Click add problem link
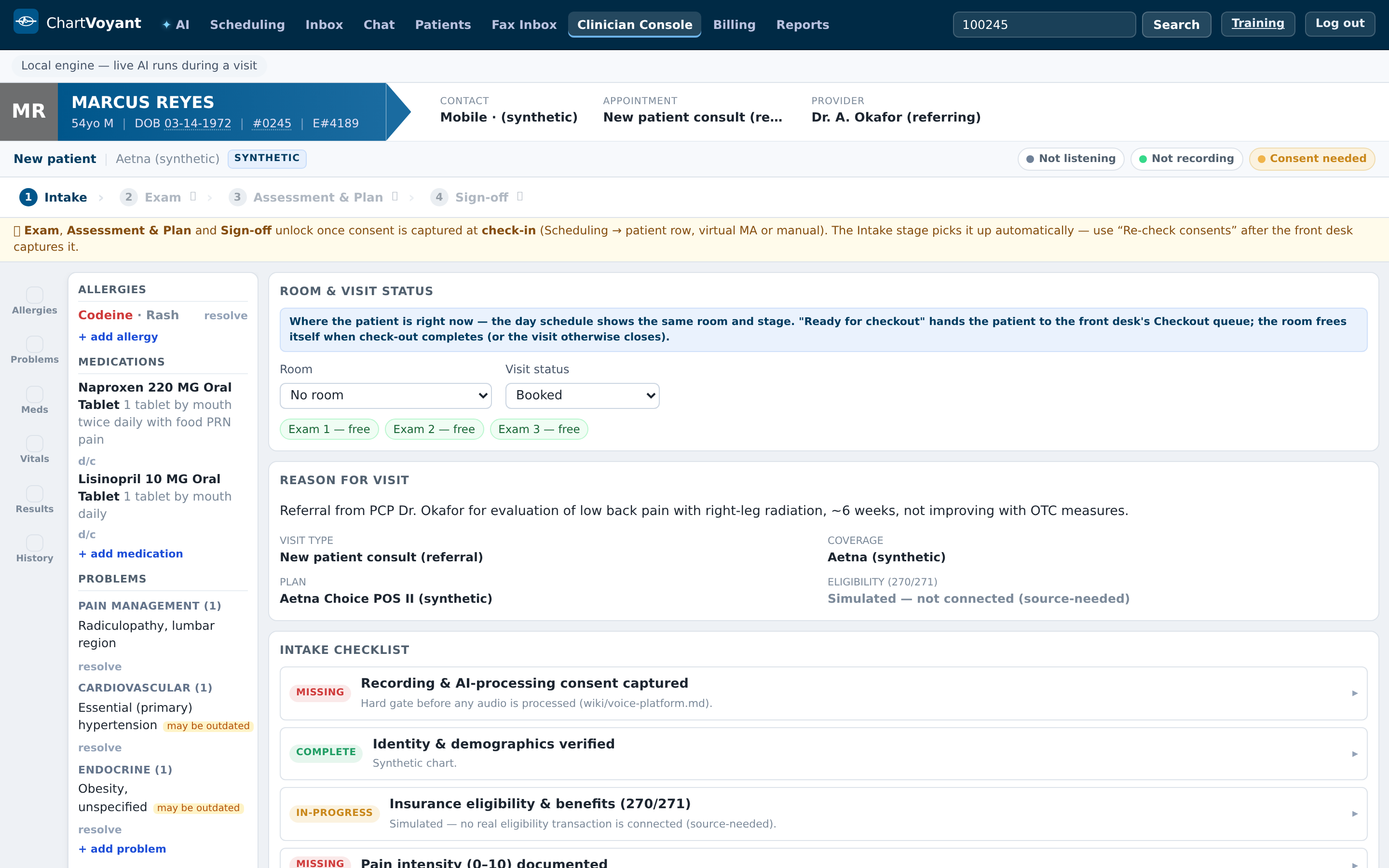Screen dimensions: 1389x868 point(122,849)
